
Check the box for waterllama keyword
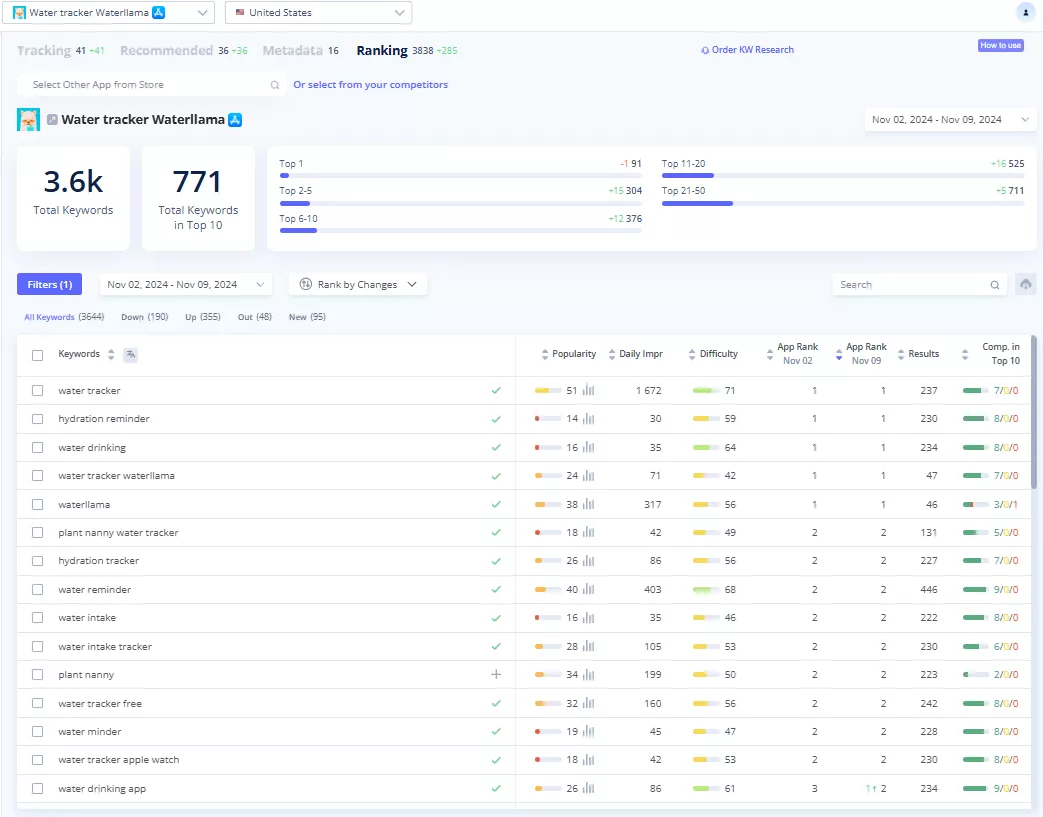(37, 505)
